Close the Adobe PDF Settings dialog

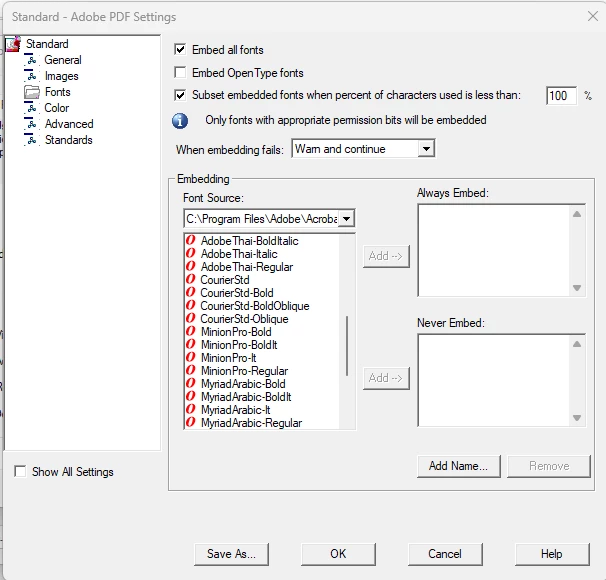[x=593, y=16]
